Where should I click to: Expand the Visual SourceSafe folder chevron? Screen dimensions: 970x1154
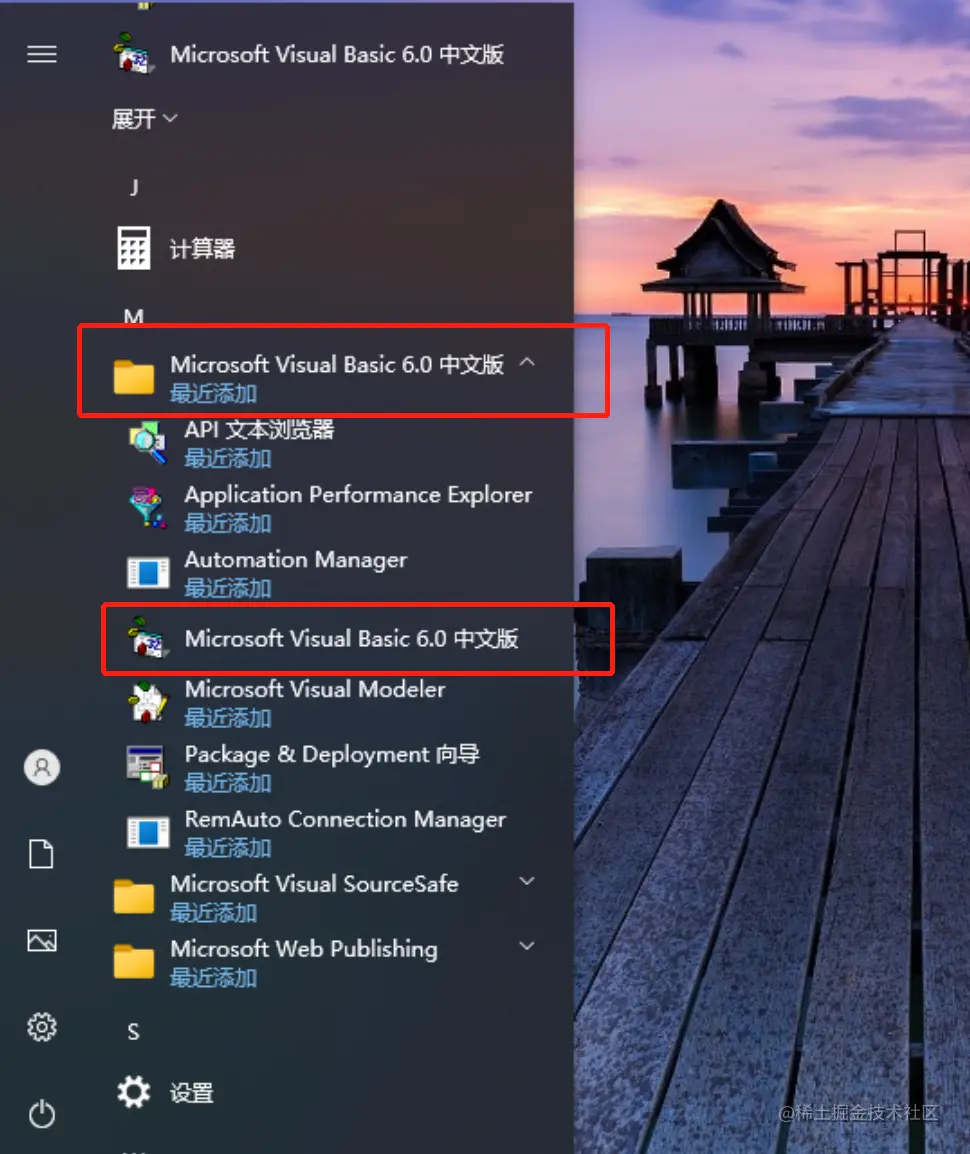pyautogui.click(x=527, y=881)
